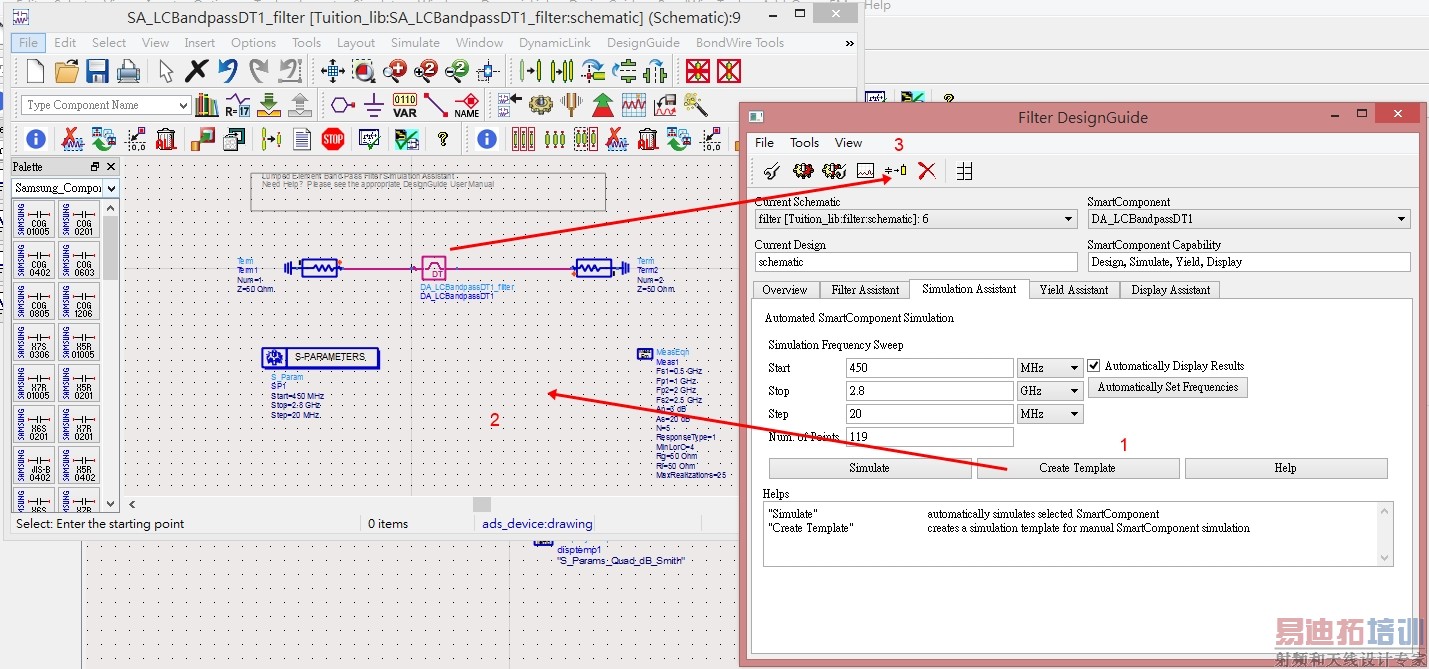This screenshot has width=1429, height=669.
Task: Click the NAME wire label icon
Action: click(x=467, y=105)
